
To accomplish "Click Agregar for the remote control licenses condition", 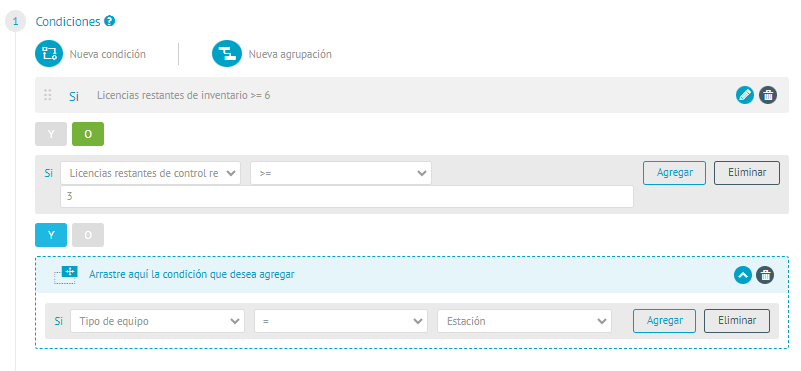I will (x=674, y=173).
